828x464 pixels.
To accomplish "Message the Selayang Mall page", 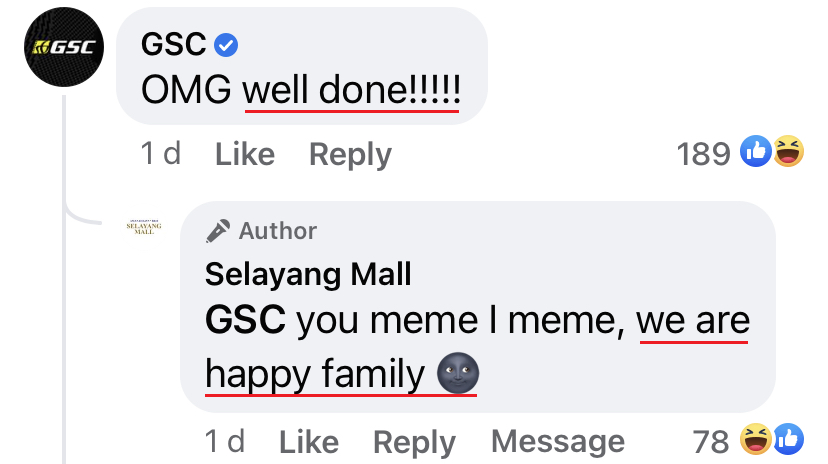I will [558, 441].
